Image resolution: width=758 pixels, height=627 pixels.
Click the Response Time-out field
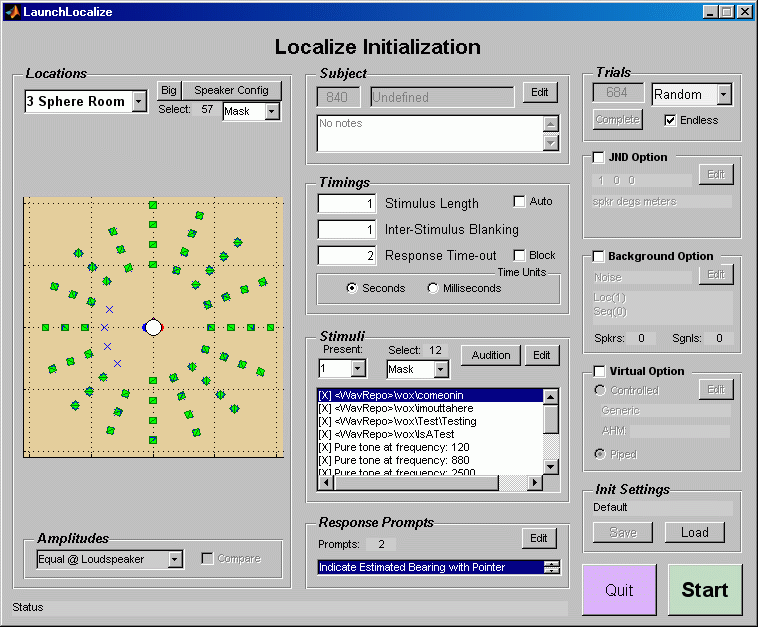point(347,255)
